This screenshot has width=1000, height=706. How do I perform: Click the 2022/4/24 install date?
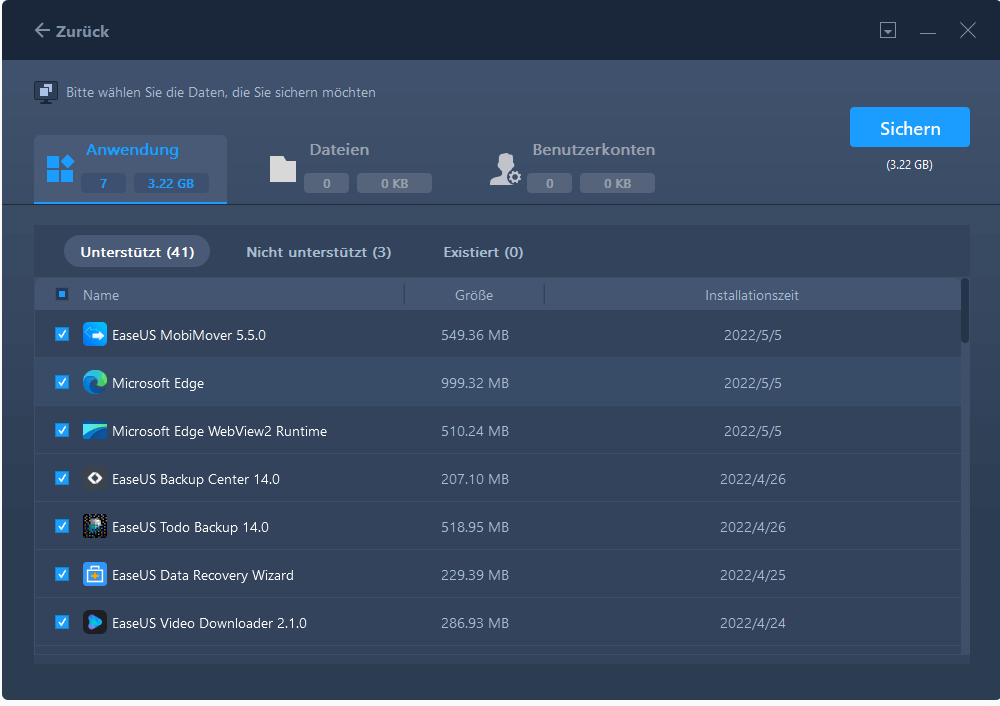pos(753,623)
